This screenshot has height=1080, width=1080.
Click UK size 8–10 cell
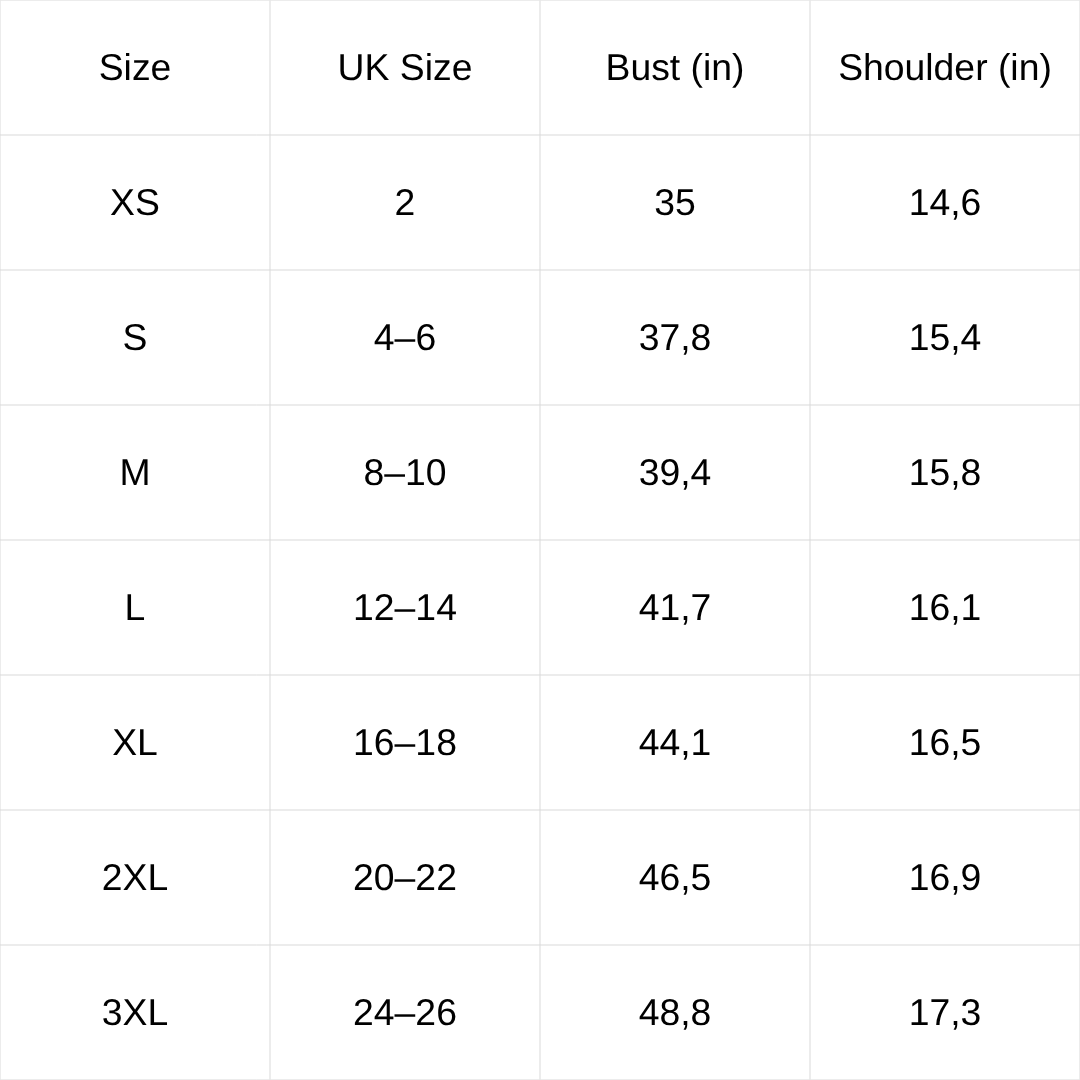(x=405, y=473)
